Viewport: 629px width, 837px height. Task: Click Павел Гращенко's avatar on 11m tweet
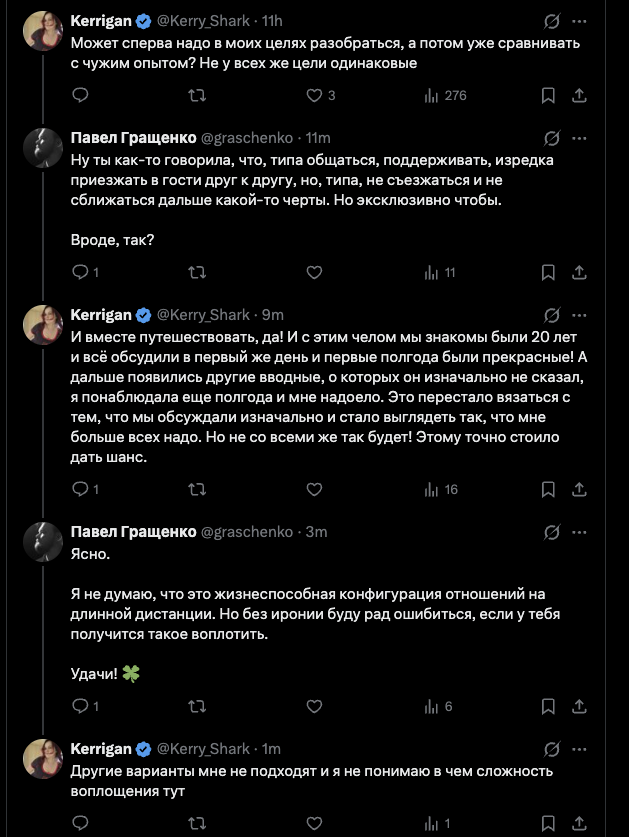(x=45, y=148)
